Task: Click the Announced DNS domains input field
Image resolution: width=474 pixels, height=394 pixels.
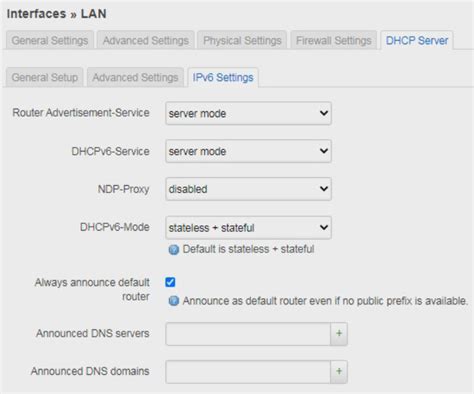Action: click(x=248, y=371)
